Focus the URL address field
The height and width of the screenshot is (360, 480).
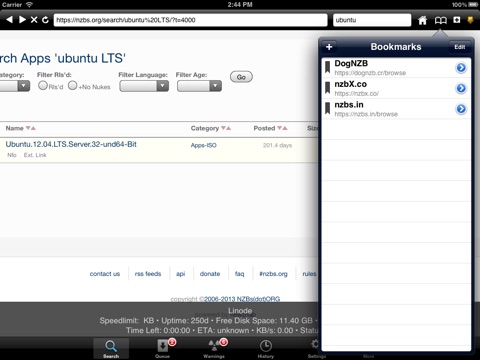tap(190, 20)
